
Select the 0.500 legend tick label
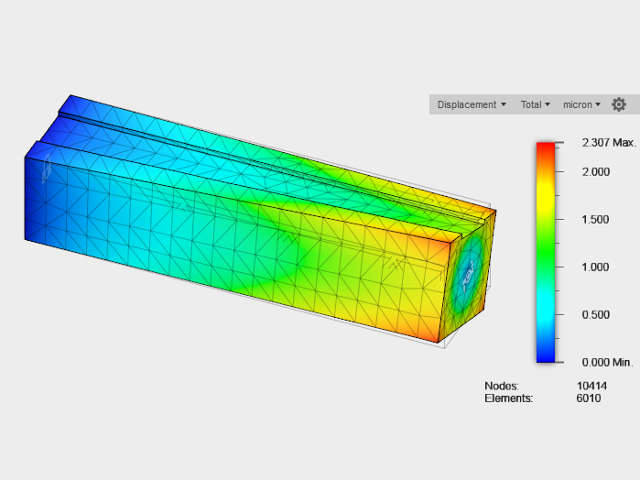tap(597, 315)
